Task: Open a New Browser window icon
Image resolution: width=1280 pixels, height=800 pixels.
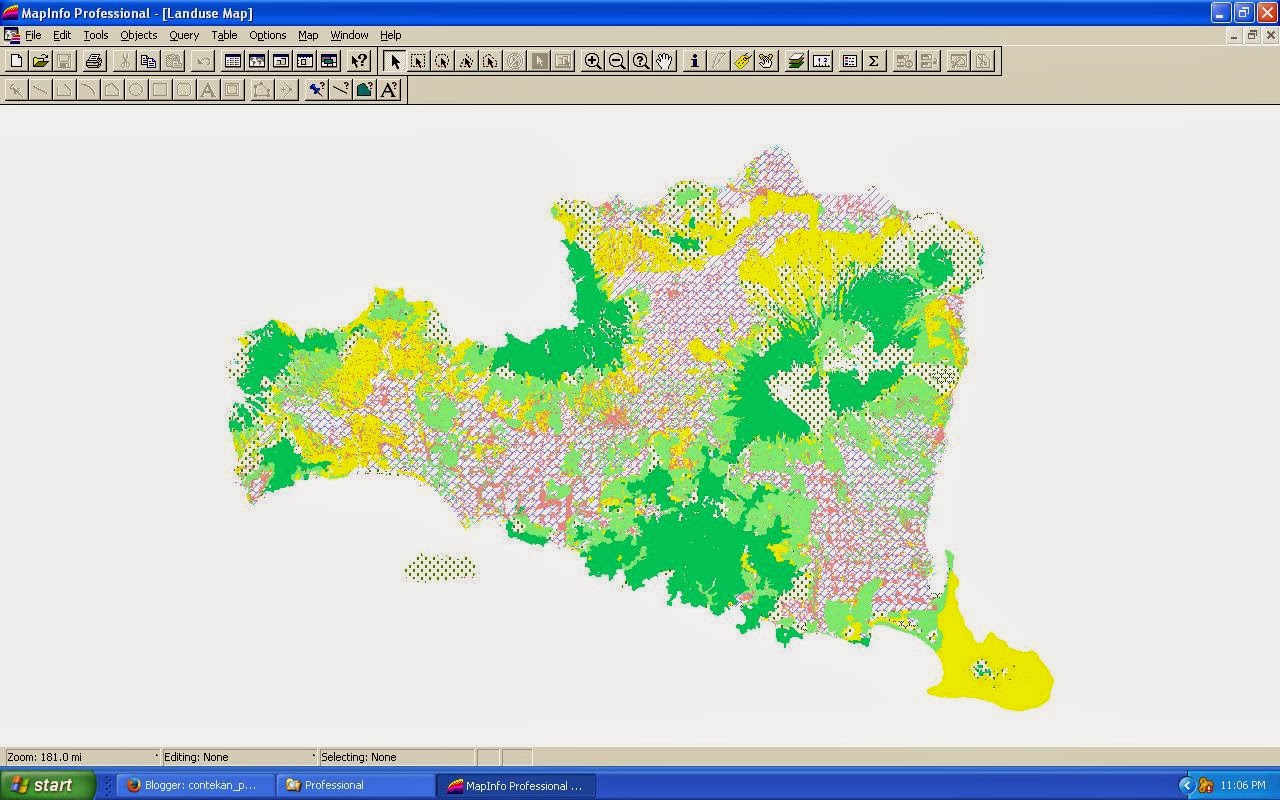Action: [x=233, y=61]
